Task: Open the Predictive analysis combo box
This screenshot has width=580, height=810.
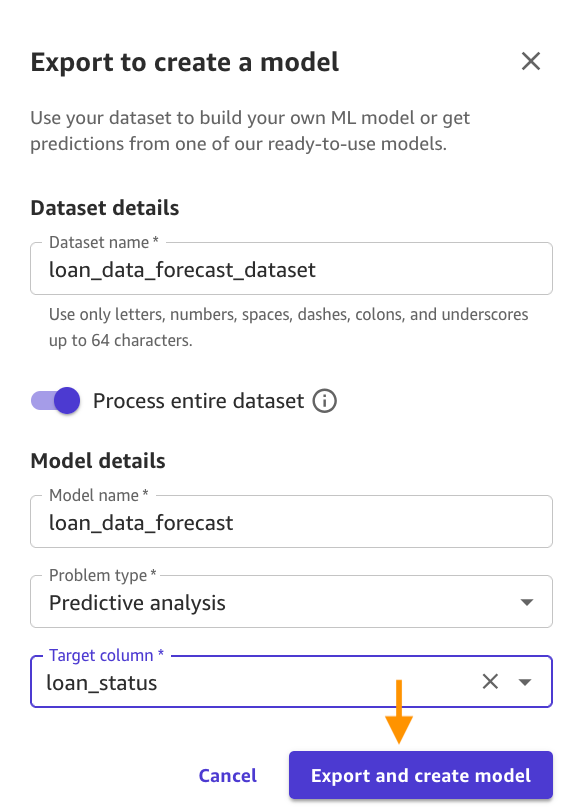Action: [291, 602]
